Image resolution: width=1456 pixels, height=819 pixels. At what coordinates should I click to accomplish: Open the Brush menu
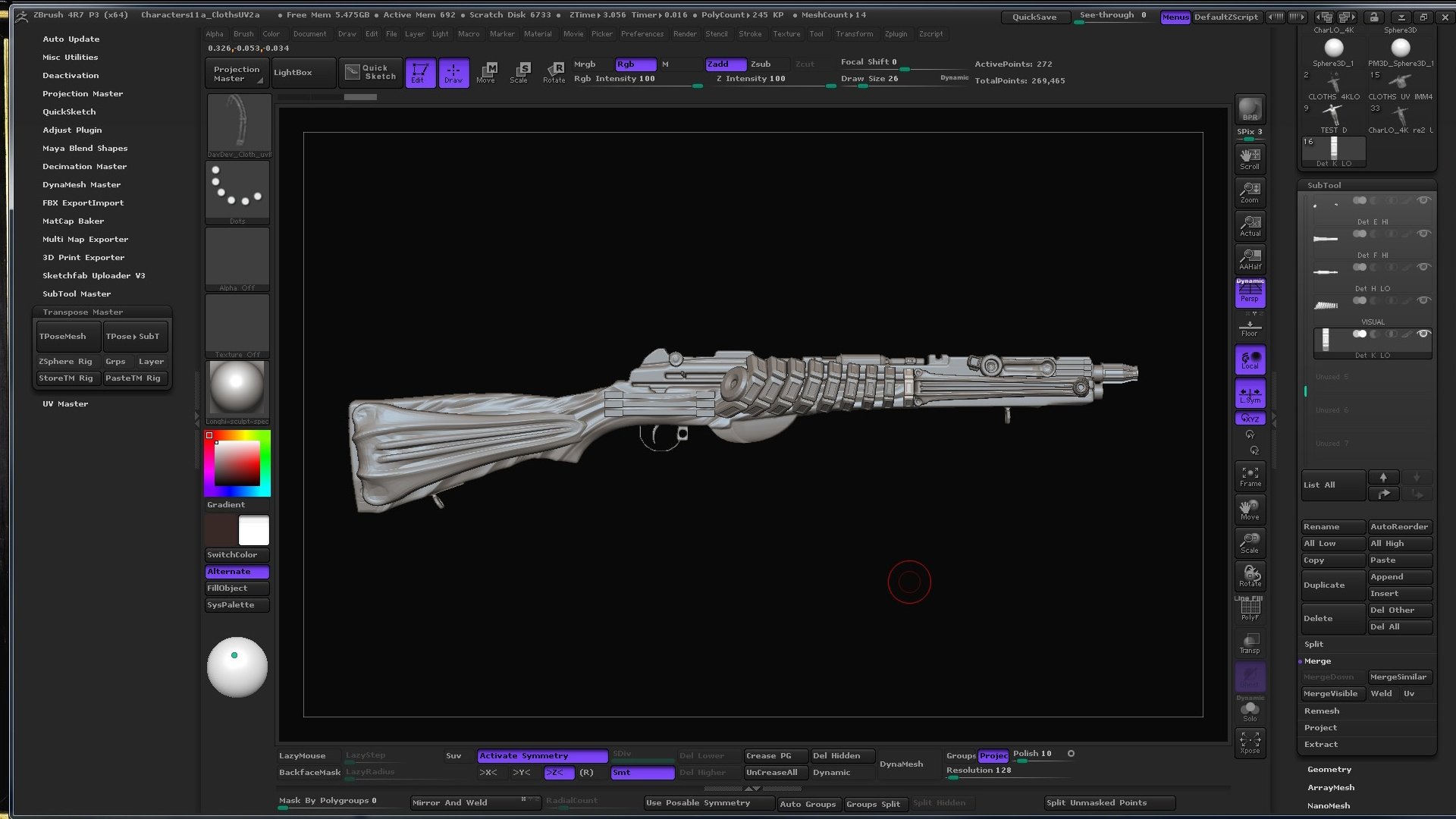click(x=243, y=34)
